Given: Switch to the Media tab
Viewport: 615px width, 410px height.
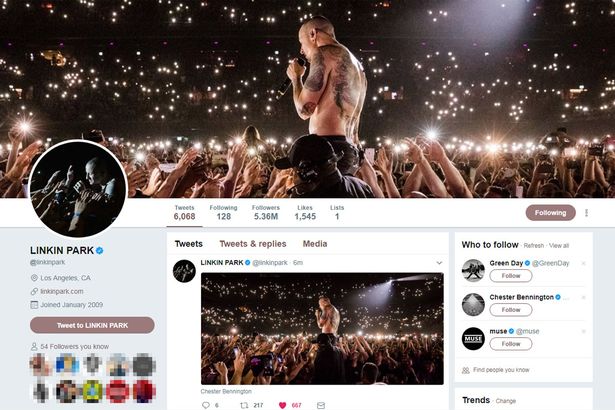Looking at the screenshot, I should point(315,244).
